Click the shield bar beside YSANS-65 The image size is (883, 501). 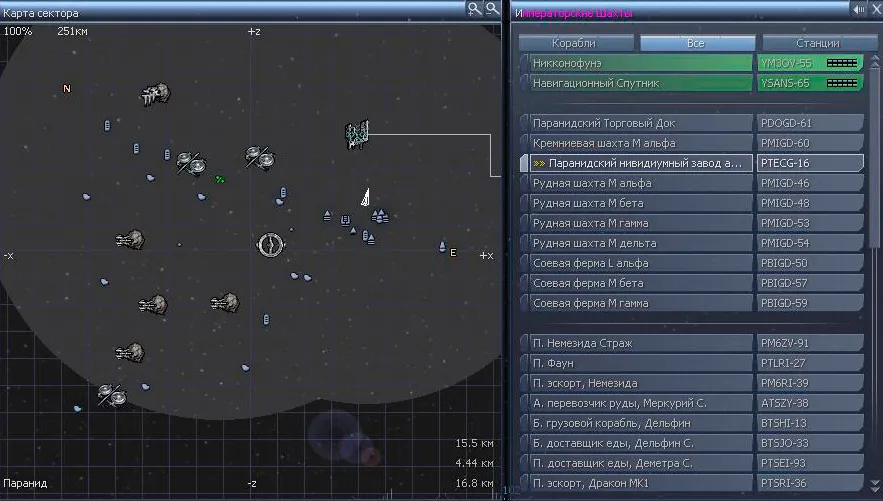[842, 83]
